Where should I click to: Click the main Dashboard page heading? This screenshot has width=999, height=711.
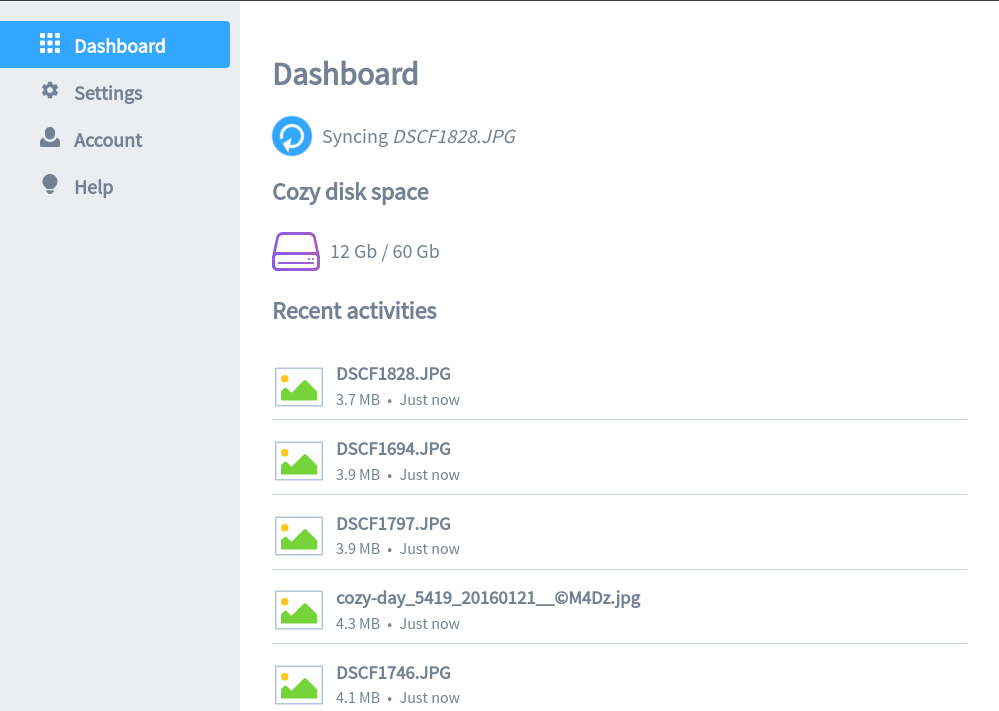(346, 74)
